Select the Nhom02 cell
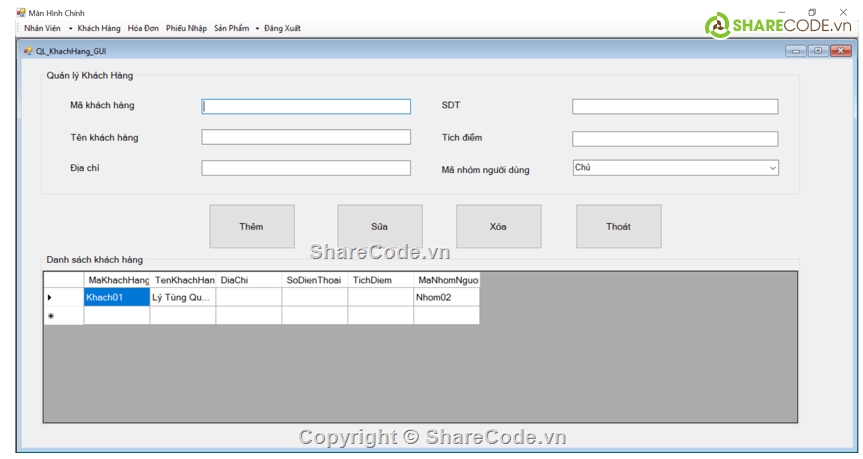 [446, 297]
